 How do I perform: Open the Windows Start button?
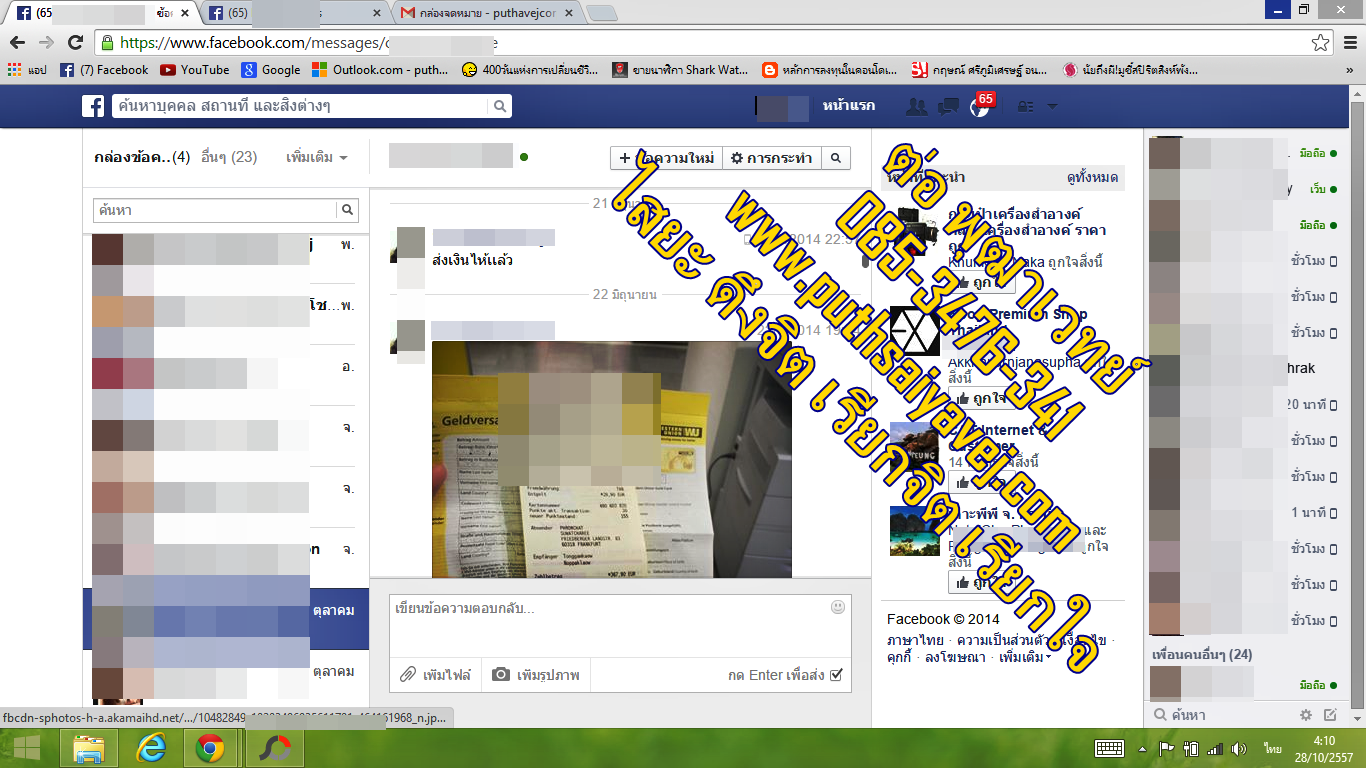pos(25,748)
